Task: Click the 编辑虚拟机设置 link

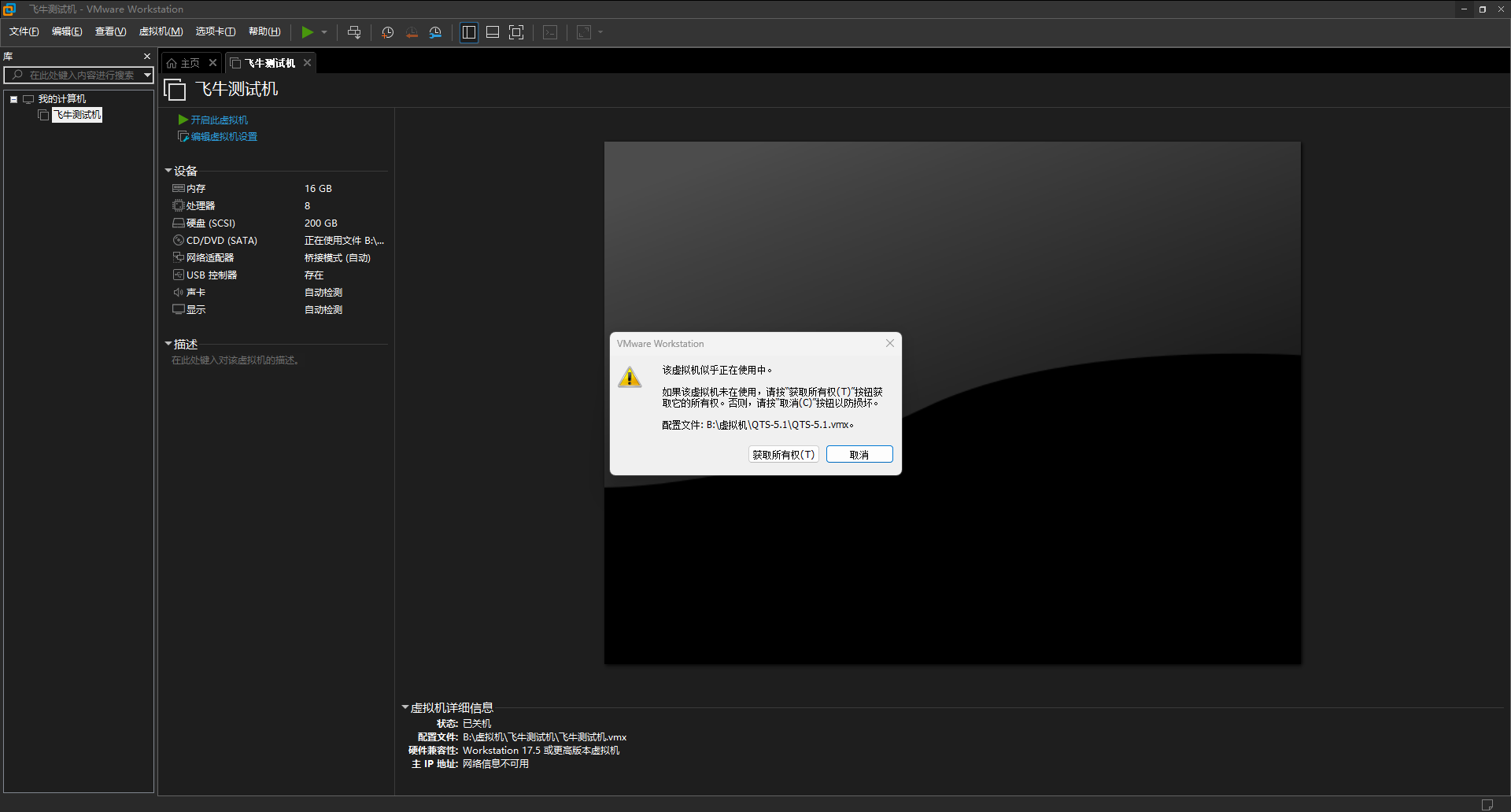Action: [x=224, y=137]
